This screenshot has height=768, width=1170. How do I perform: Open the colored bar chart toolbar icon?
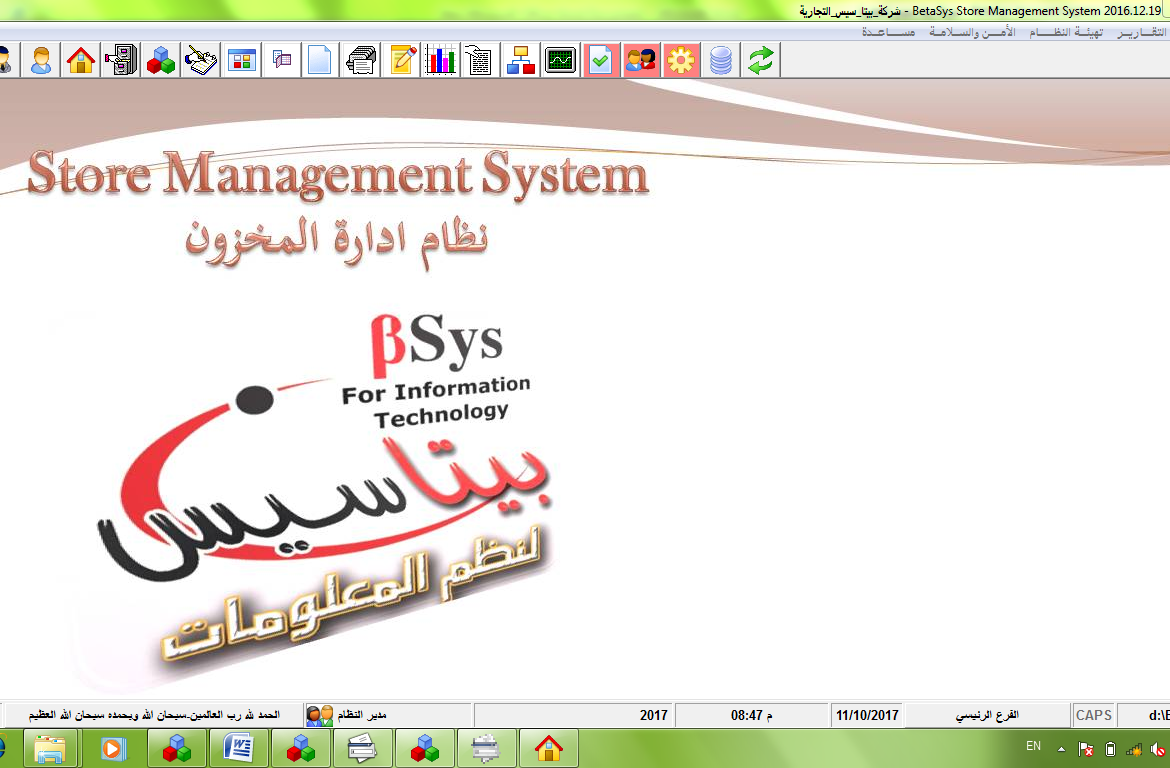tap(441, 60)
